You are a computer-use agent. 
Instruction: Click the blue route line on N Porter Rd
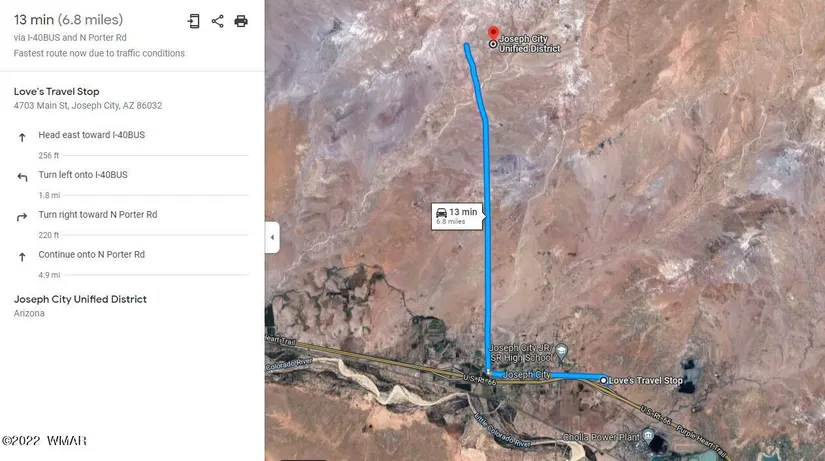pyautogui.click(x=487, y=237)
